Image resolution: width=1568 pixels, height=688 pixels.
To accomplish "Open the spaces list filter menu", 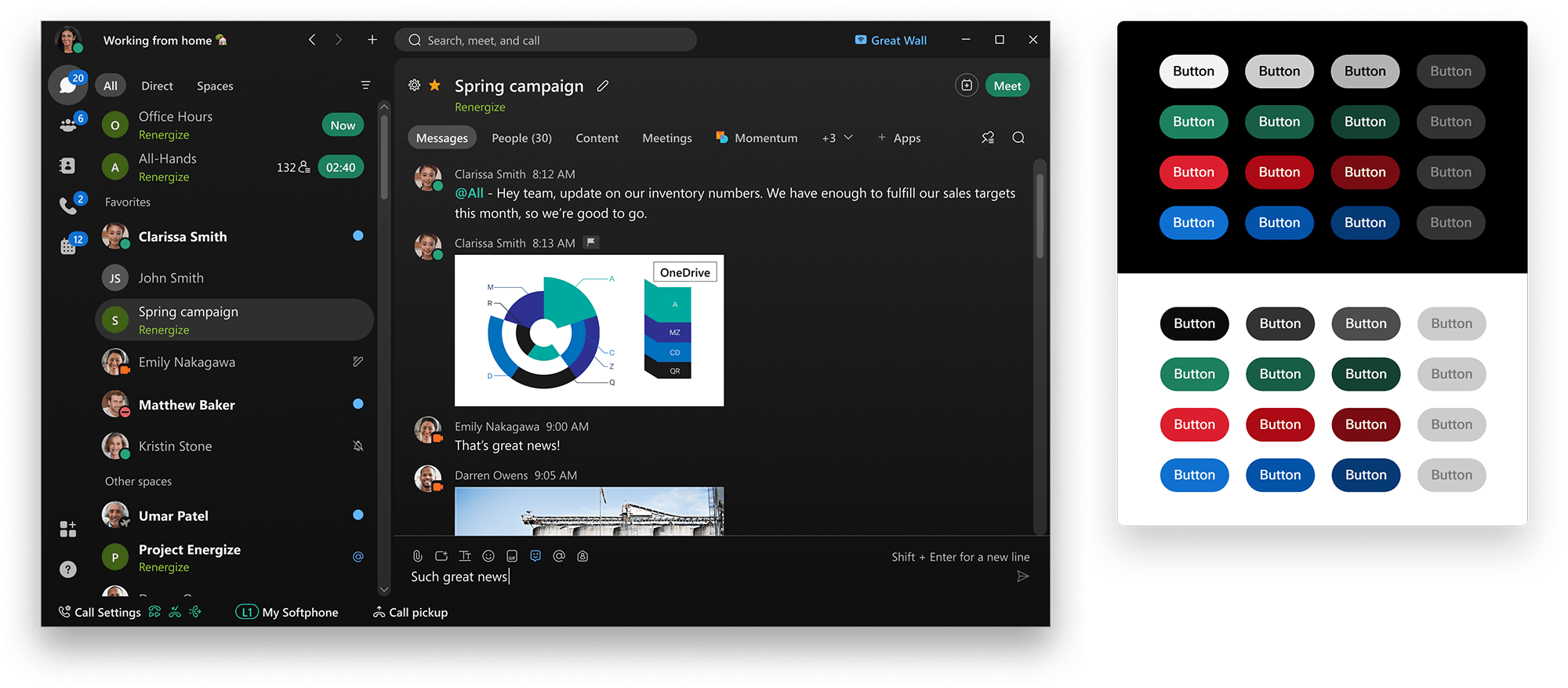I will [365, 86].
